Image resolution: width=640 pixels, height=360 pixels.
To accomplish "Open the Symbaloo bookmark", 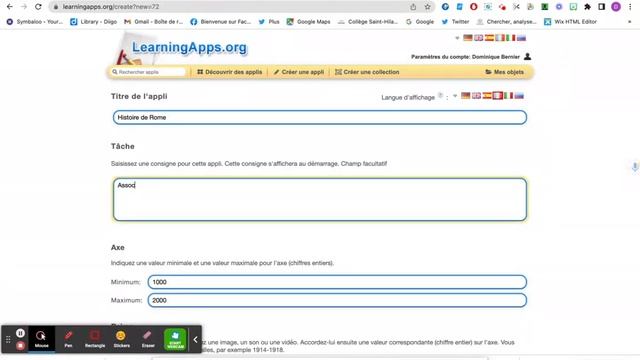I will click(35, 22).
